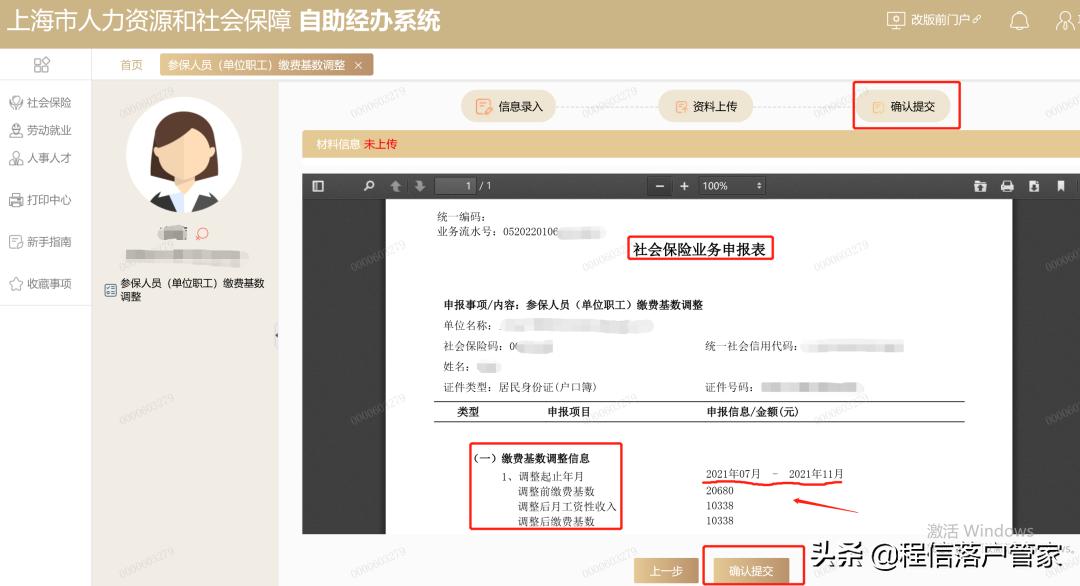Image resolution: width=1080 pixels, height=586 pixels.
Task: Click the apps grid icon above the sidebar
Action: pos(42,63)
